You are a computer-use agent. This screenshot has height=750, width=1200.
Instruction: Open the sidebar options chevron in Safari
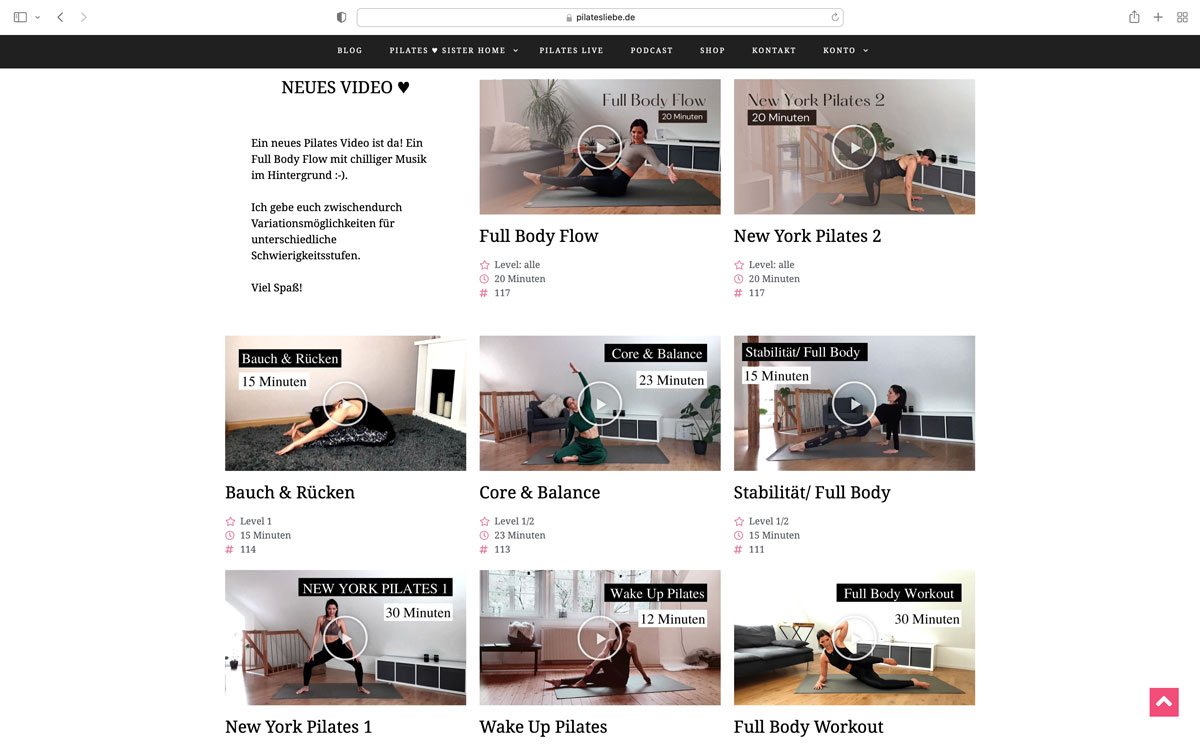click(38, 17)
